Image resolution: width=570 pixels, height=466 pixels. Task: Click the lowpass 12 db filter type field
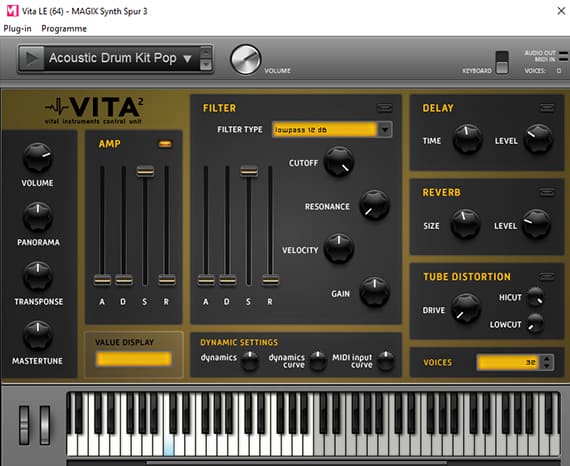point(325,129)
